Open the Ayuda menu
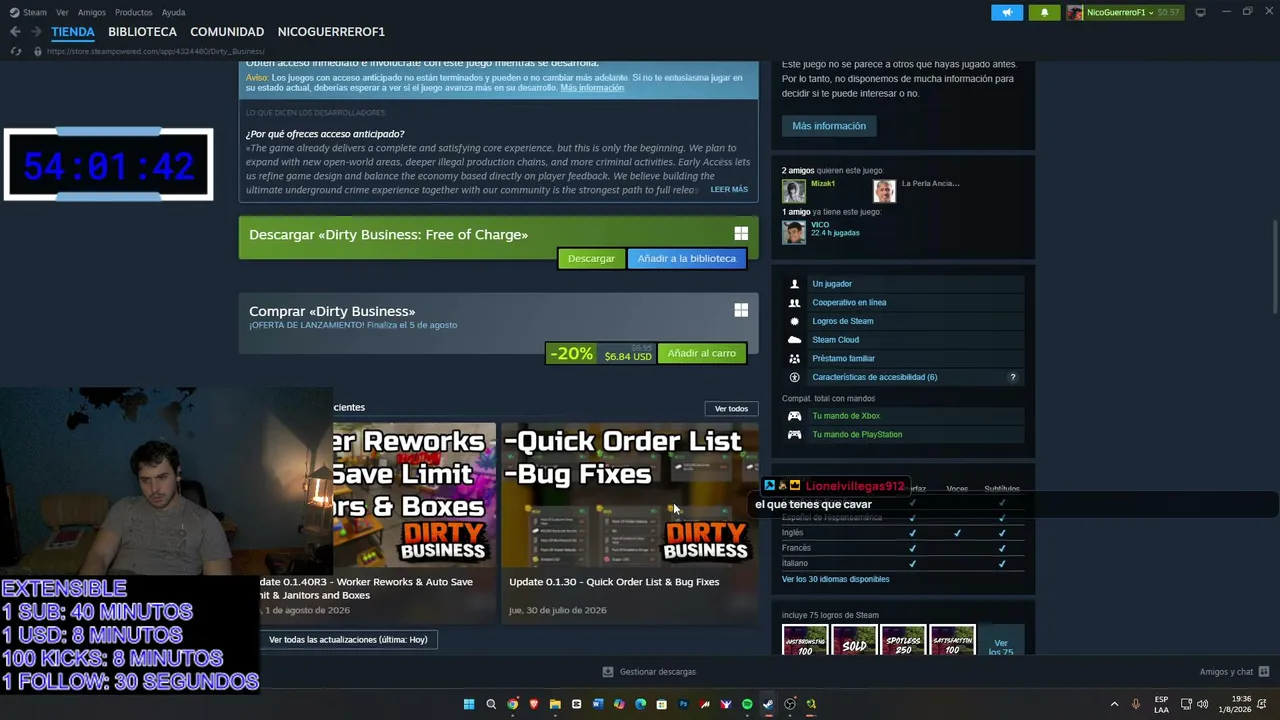 [173, 12]
